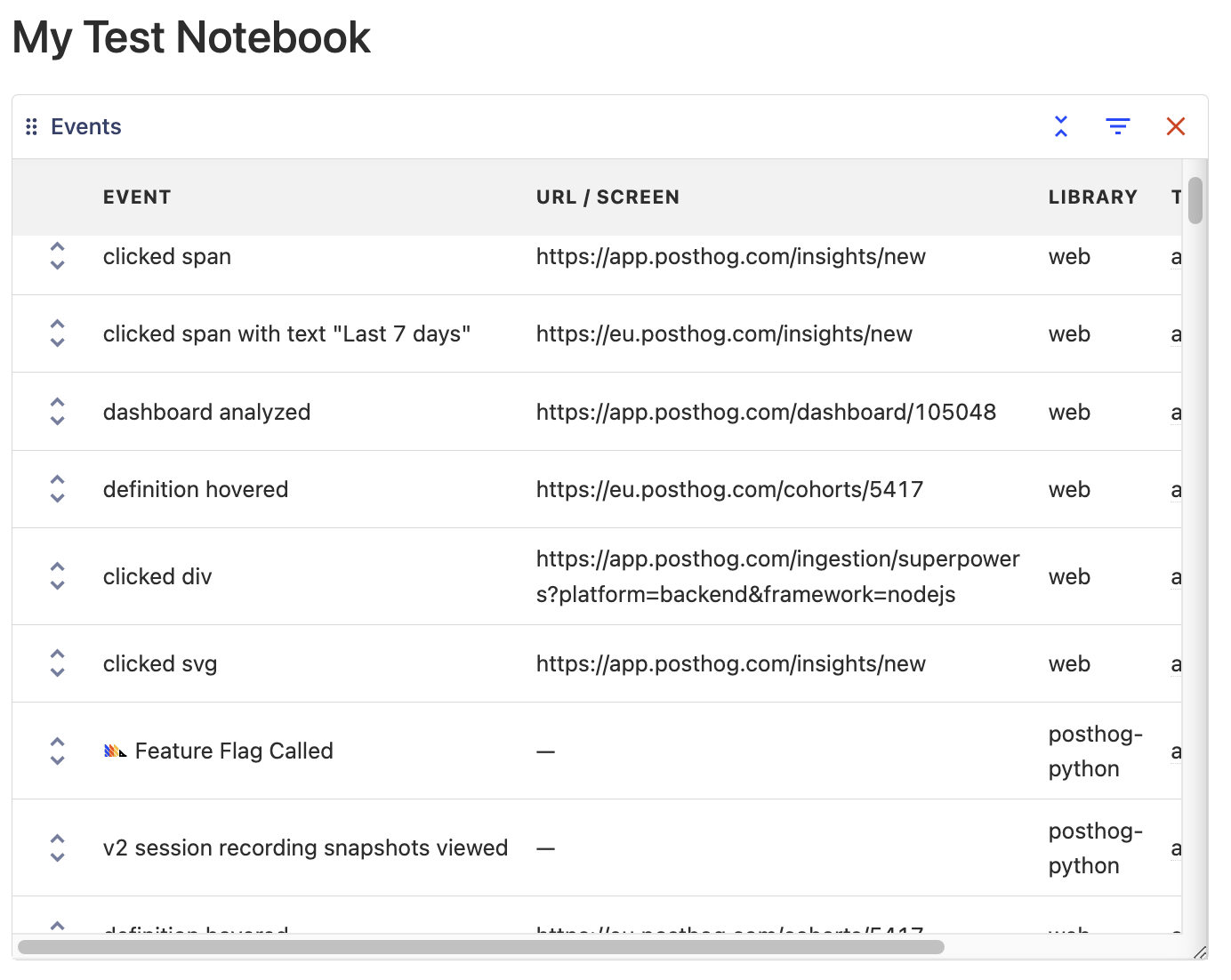This screenshot has width=1231, height=980.
Task: Expand the "Feature Flag Called" row
Action: tap(58, 751)
